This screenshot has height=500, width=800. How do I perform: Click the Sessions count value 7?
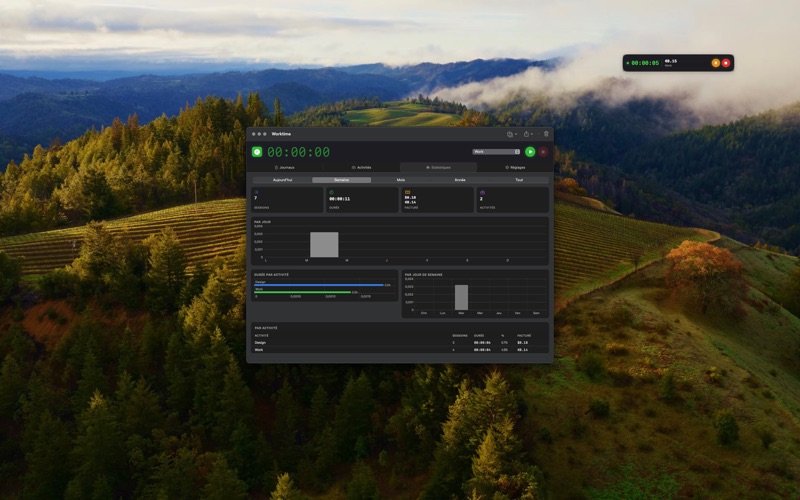[x=256, y=198]
